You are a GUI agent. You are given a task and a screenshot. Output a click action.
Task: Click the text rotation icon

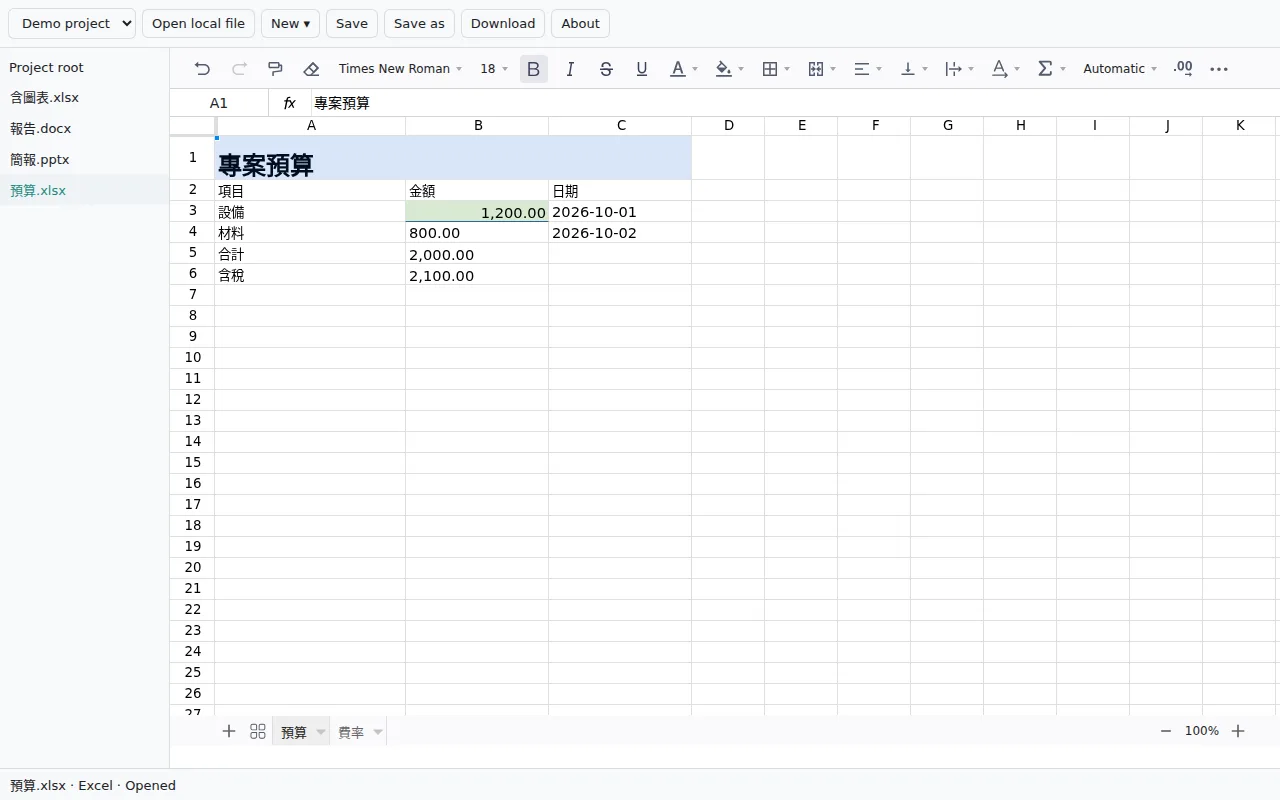[x=1000, y=69]
